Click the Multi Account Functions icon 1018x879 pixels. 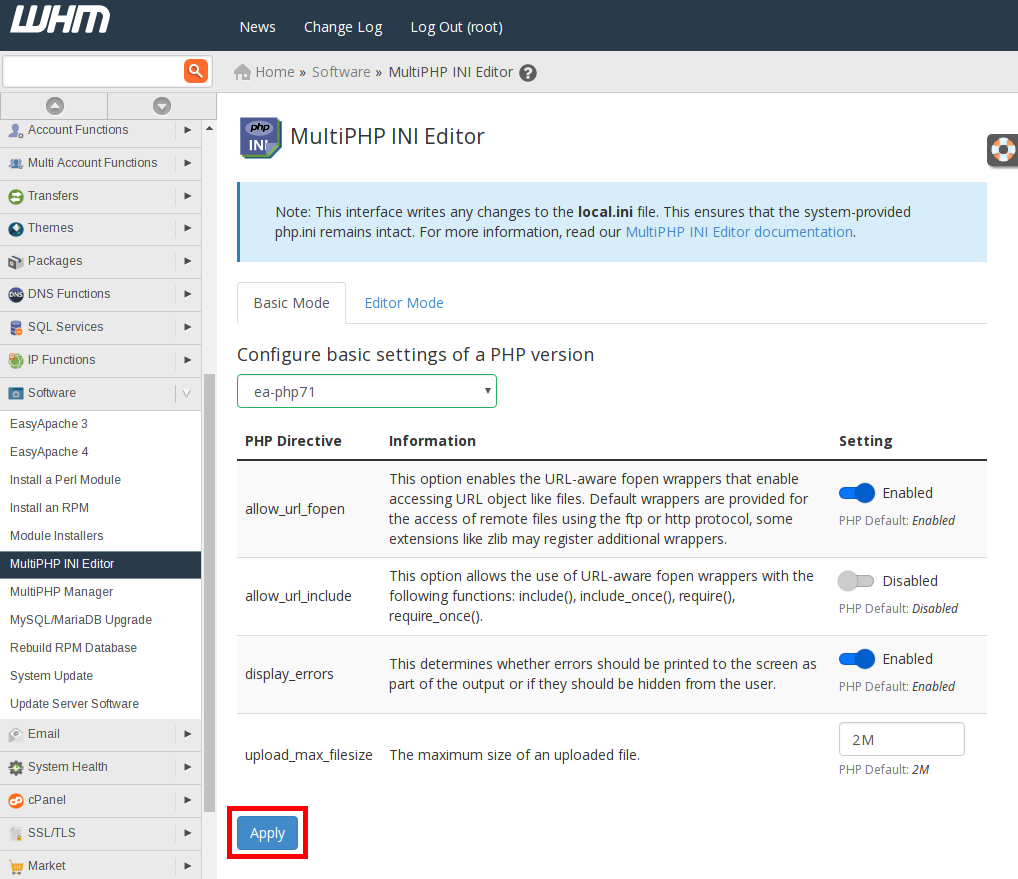pyautogui.click(x=16, y=164)
